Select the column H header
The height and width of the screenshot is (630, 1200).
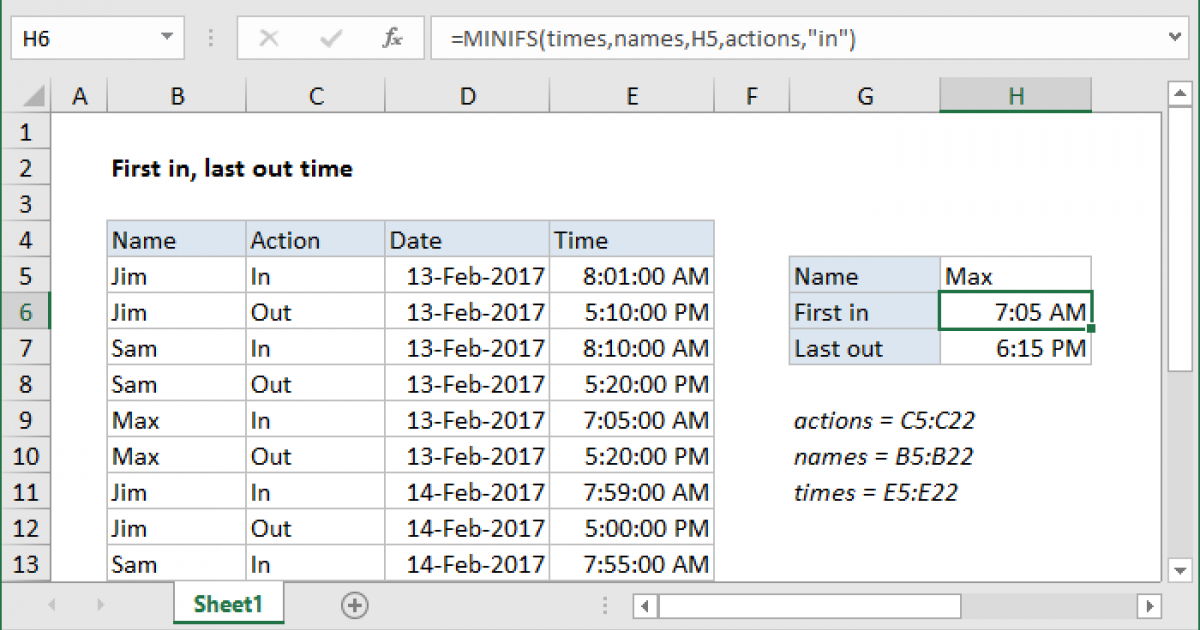pos(1016,95)
